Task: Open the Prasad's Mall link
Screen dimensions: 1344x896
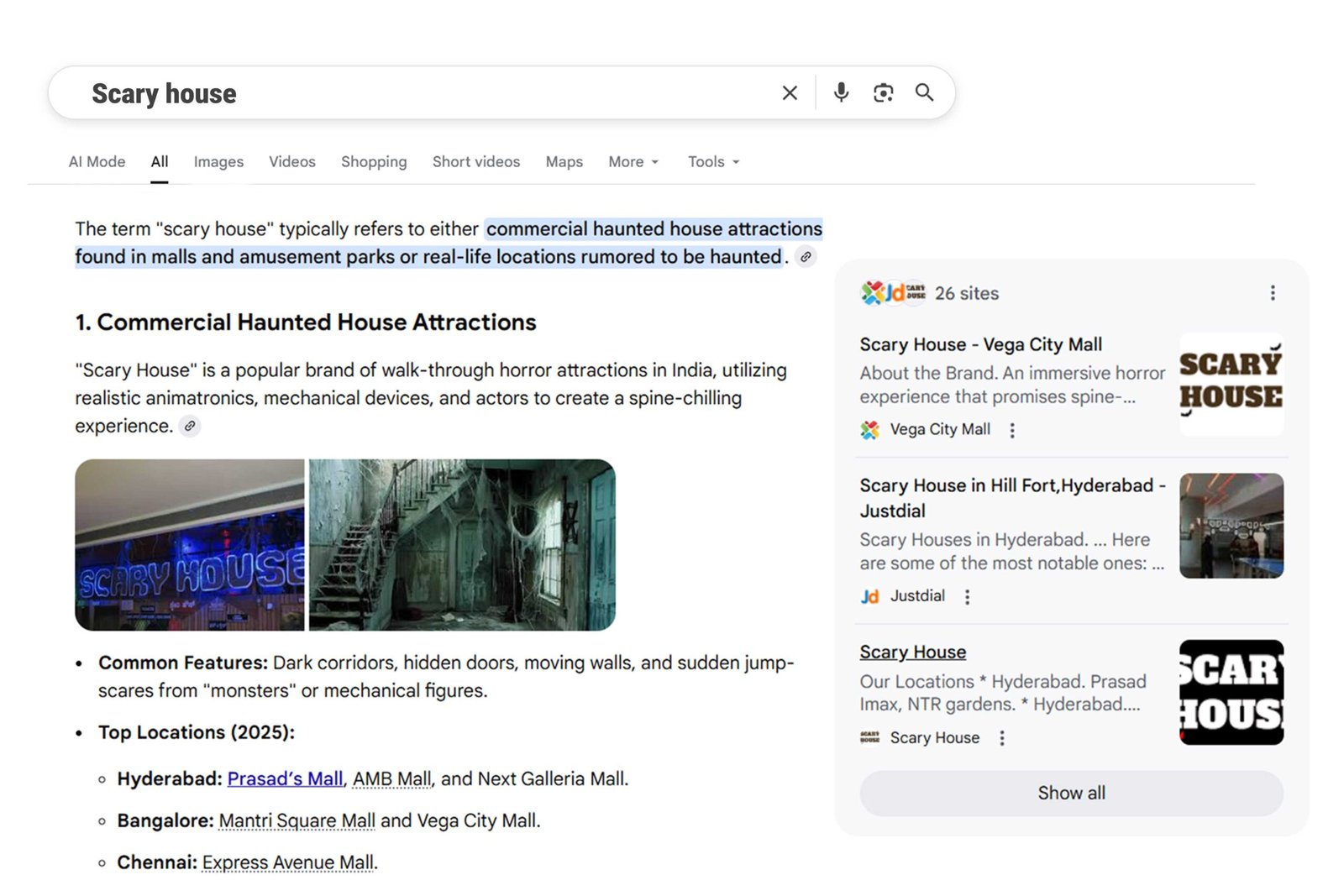Action: coord(285,778)
